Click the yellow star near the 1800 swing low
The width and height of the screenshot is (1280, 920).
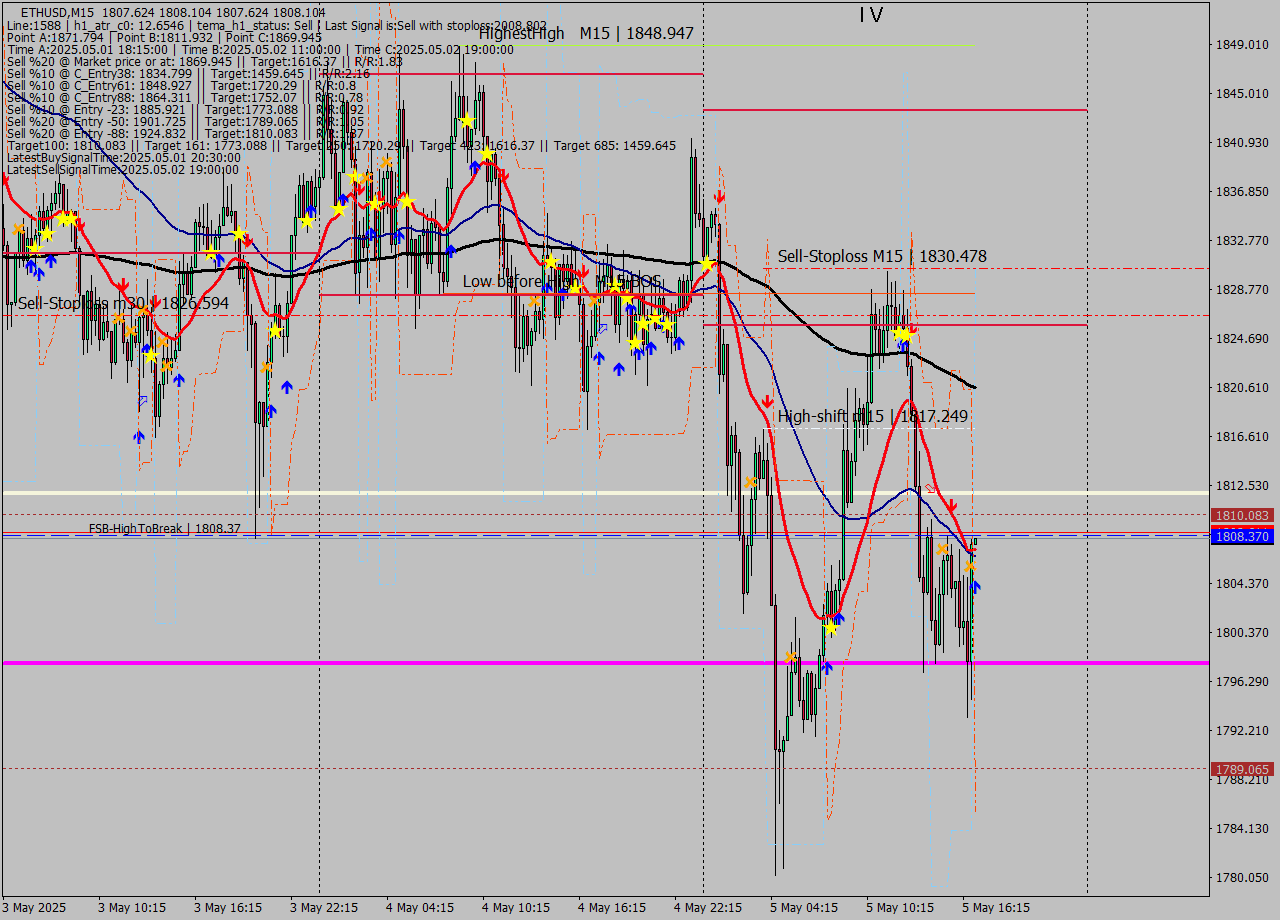pyautogui.click(x=830, y=628)
